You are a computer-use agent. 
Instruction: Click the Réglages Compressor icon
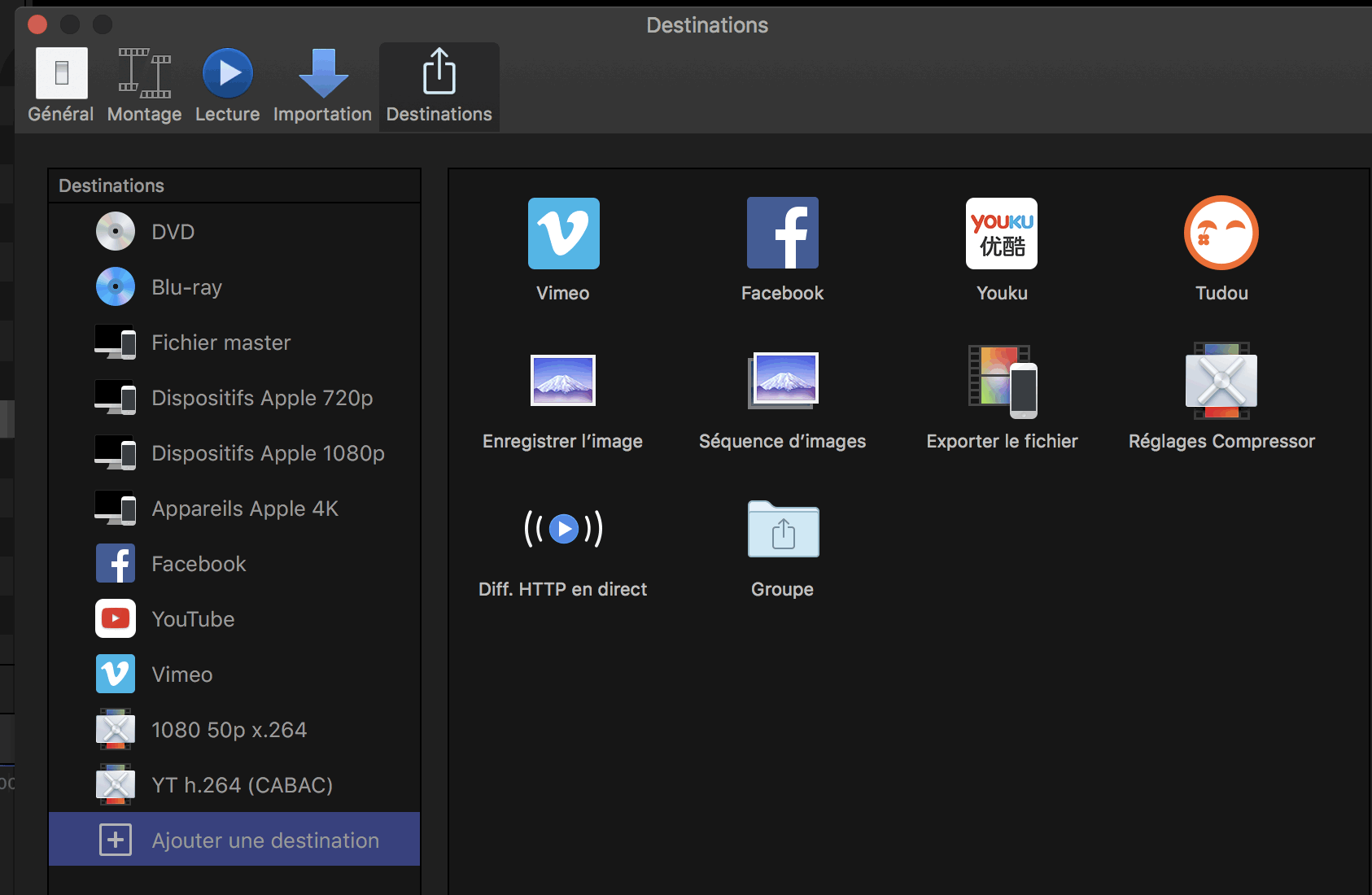pyautogui.click(x=1221, y=380)
